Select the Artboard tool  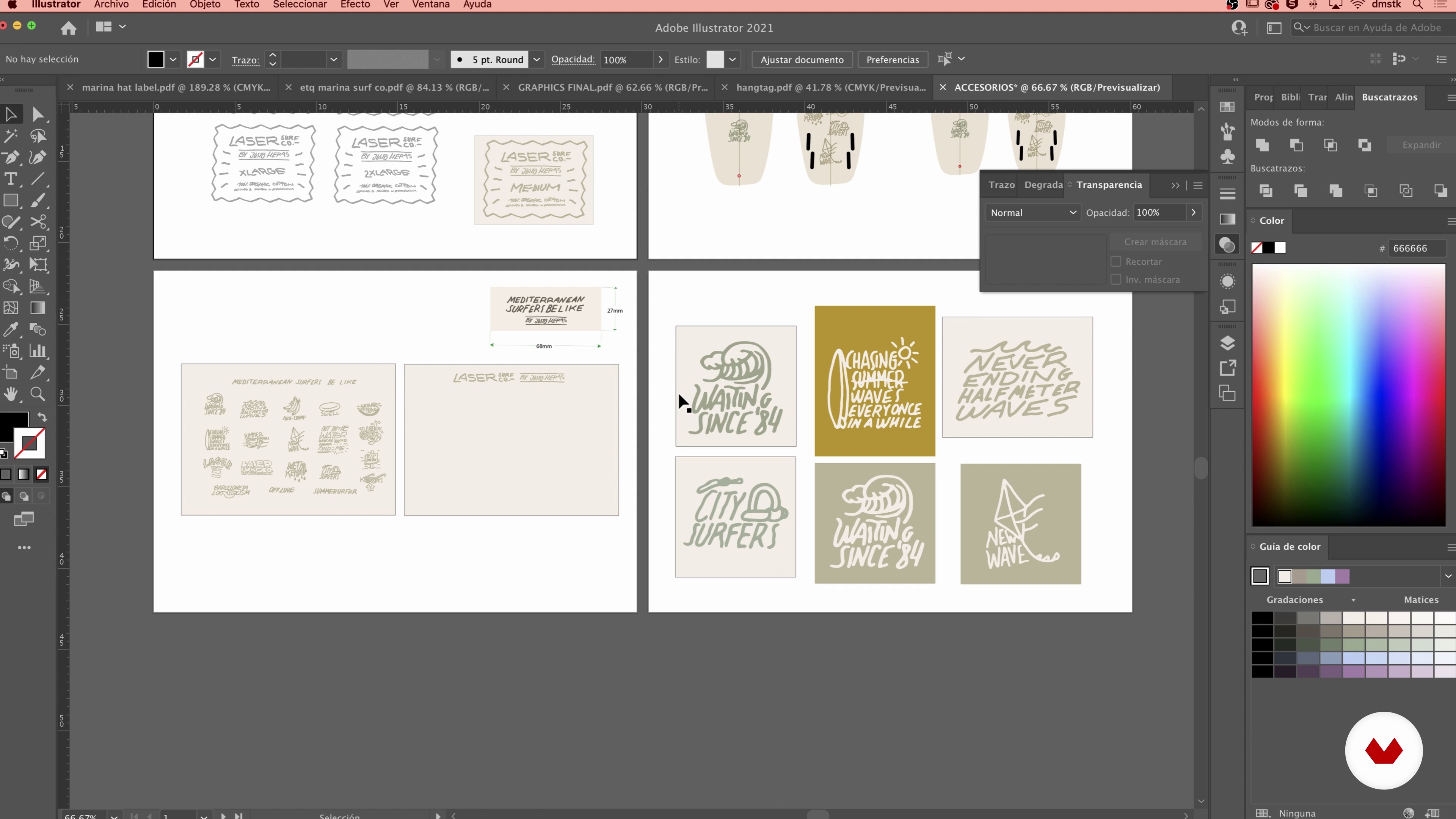pyautogui.click(x=11, y=372)
